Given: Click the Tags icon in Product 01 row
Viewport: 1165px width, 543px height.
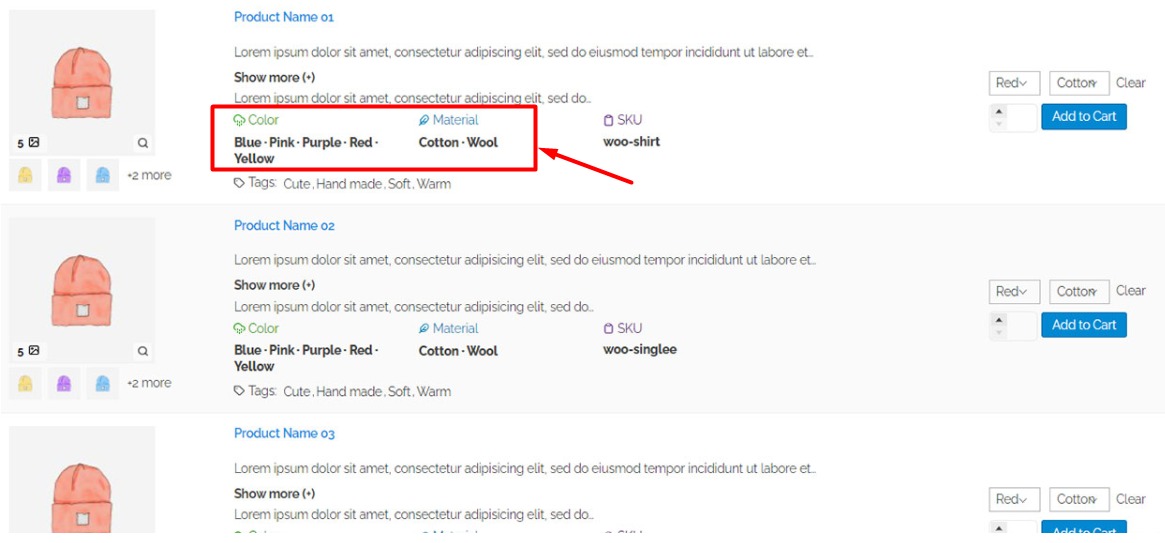Looking at the screenshot, I should tap(239, 183).
